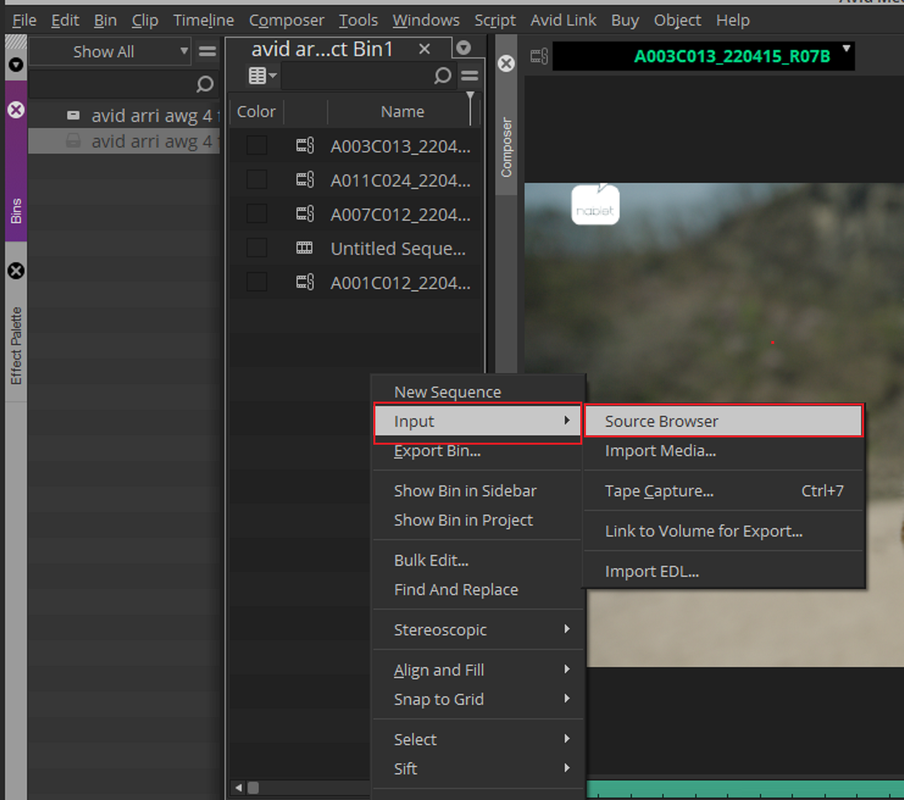The width and height of the screenshot is (904, 800).
Task: Toggle color box for A003C013 clip
Action: point(257,145)
